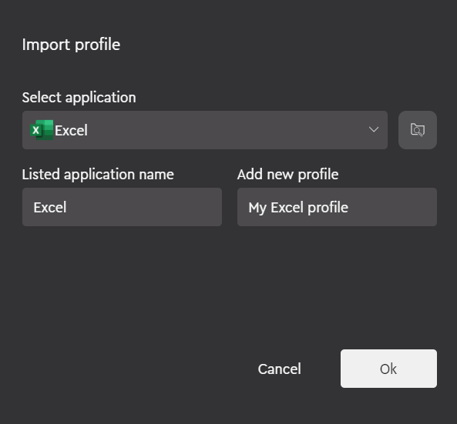457x424 pixels.
Task: Click the Import profile dialog title
Action: coord(71,45)
